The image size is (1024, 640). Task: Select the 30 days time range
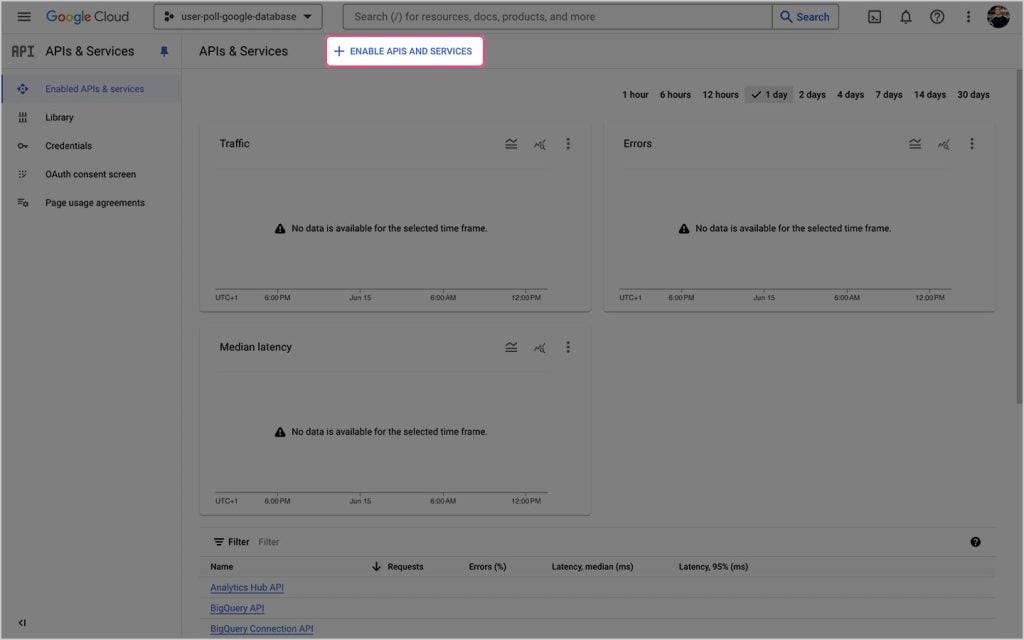pyautogui.click(x=973, y=95)
